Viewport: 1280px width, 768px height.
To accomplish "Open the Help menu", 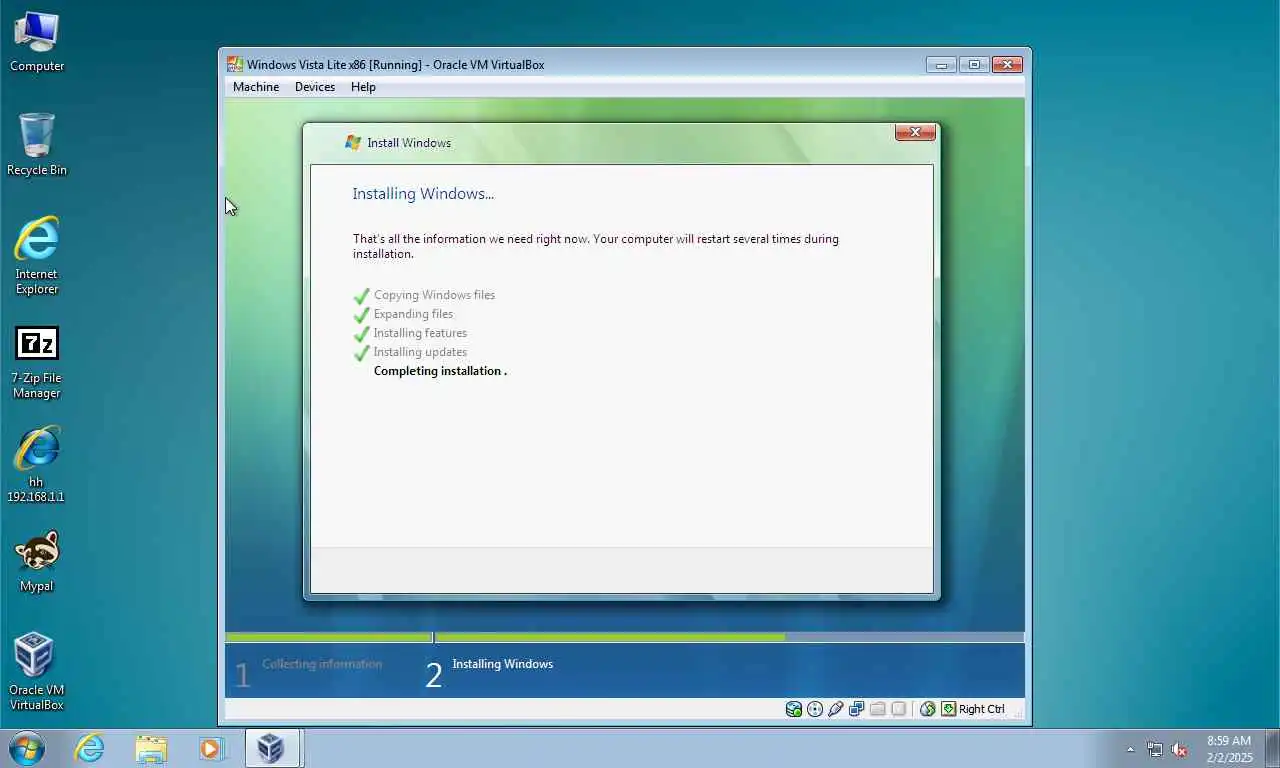I will coord(363,87).
